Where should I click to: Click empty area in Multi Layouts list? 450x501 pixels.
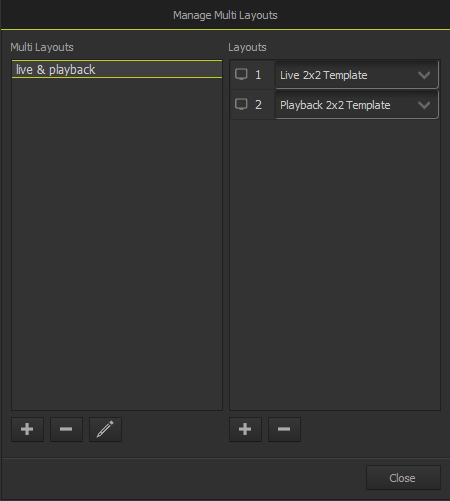tap(117, 243)
